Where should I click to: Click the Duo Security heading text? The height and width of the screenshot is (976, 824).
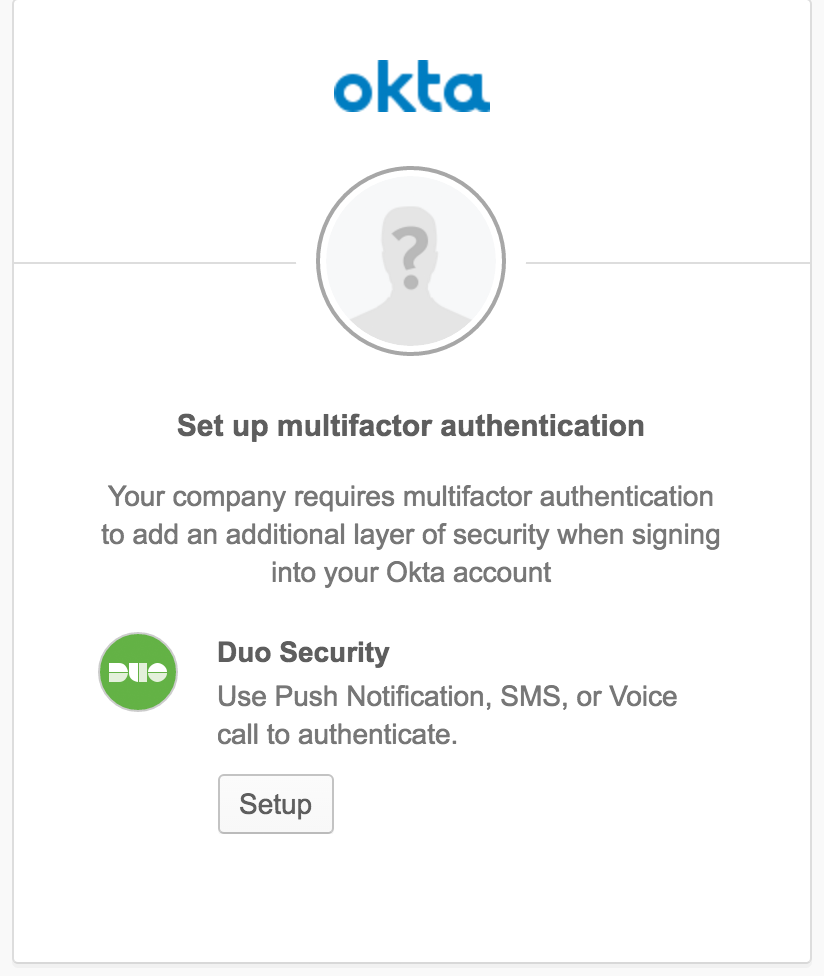click(302, 652)
